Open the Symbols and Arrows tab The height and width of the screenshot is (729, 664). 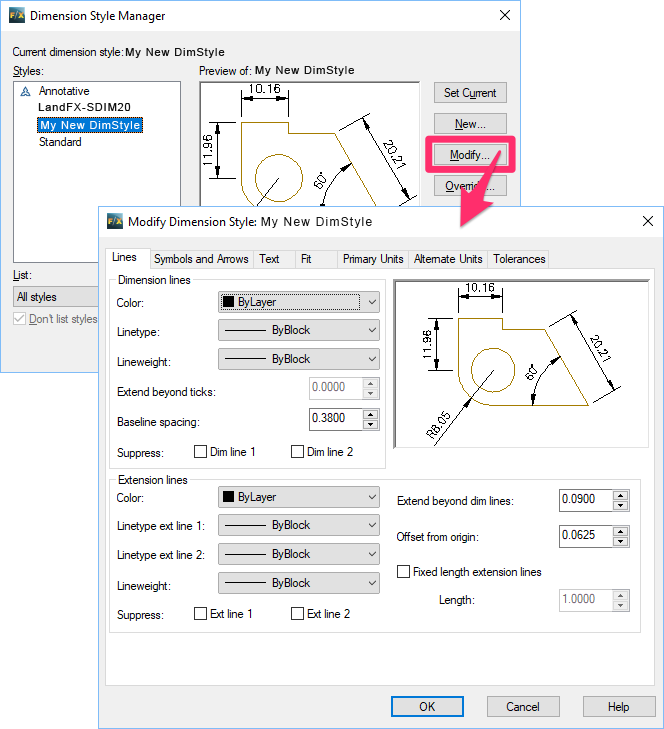click(x=201, y=259)
